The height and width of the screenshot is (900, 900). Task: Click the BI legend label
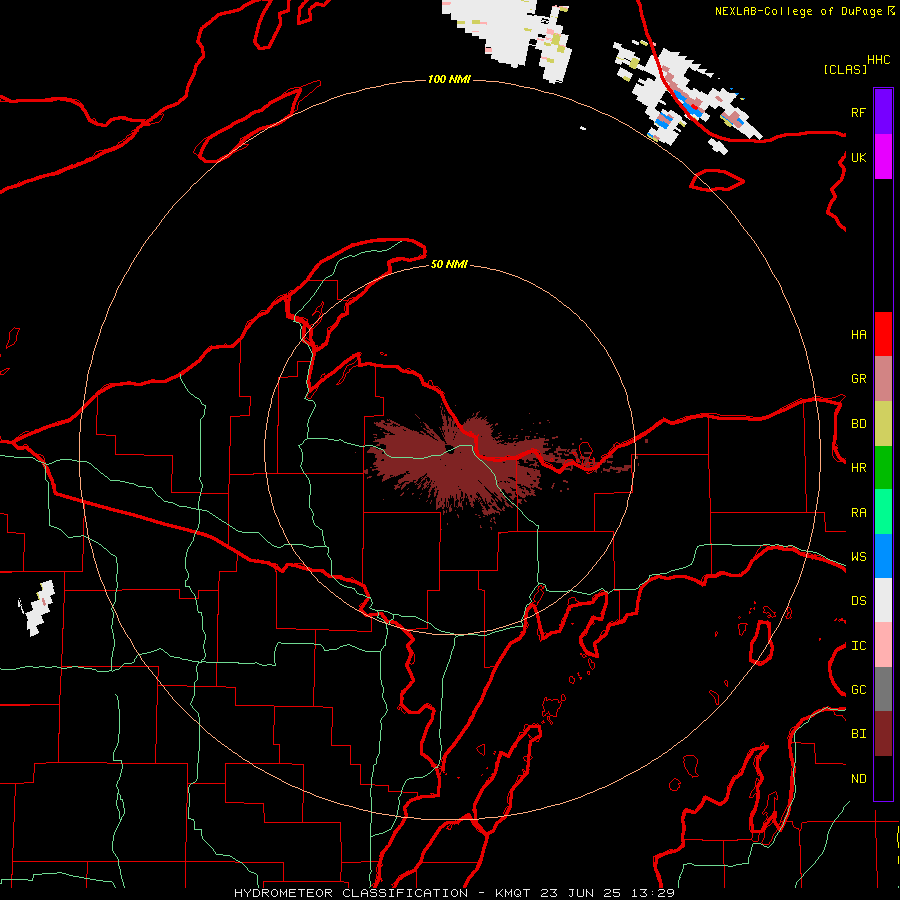(858, 734)
